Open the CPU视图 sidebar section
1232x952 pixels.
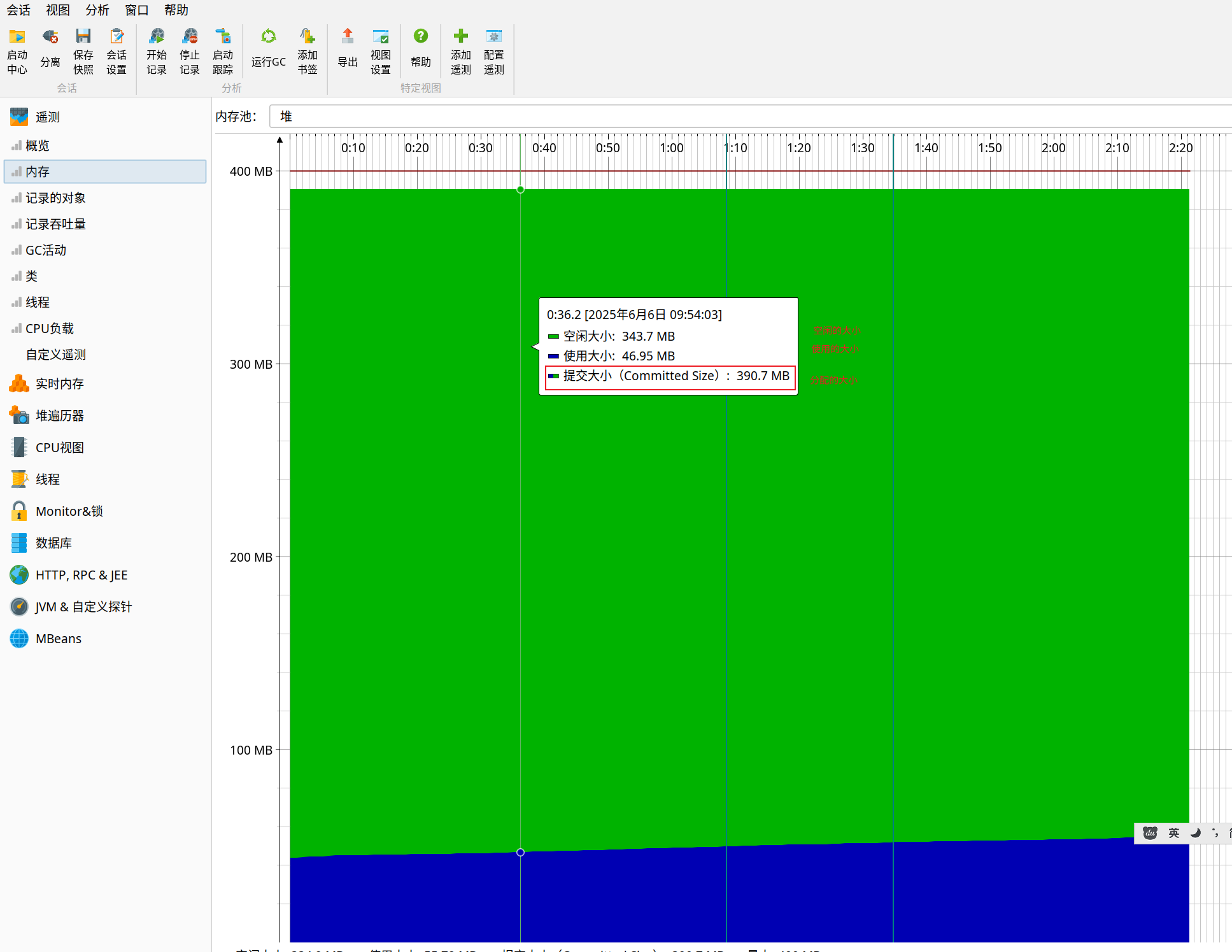(59, 448)
